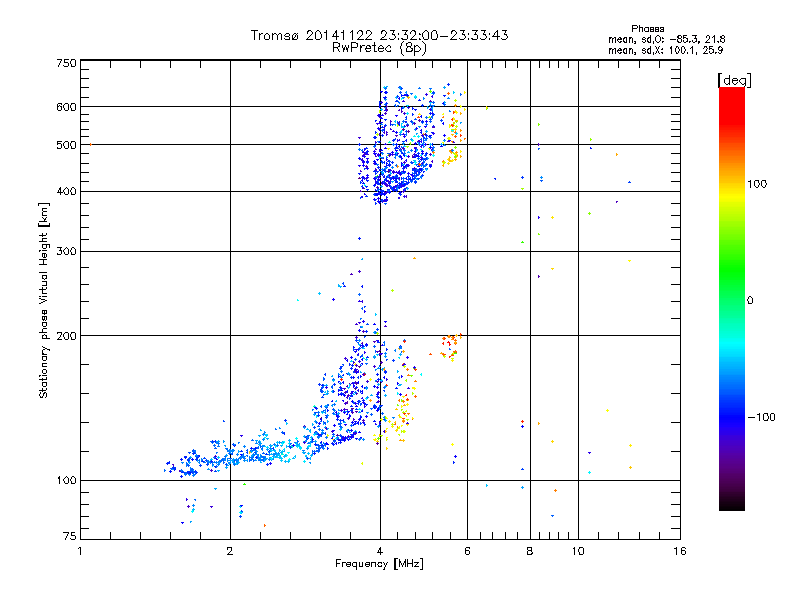Click y-axis tick label '500'

pyautogui.click(x=66, y=145)
